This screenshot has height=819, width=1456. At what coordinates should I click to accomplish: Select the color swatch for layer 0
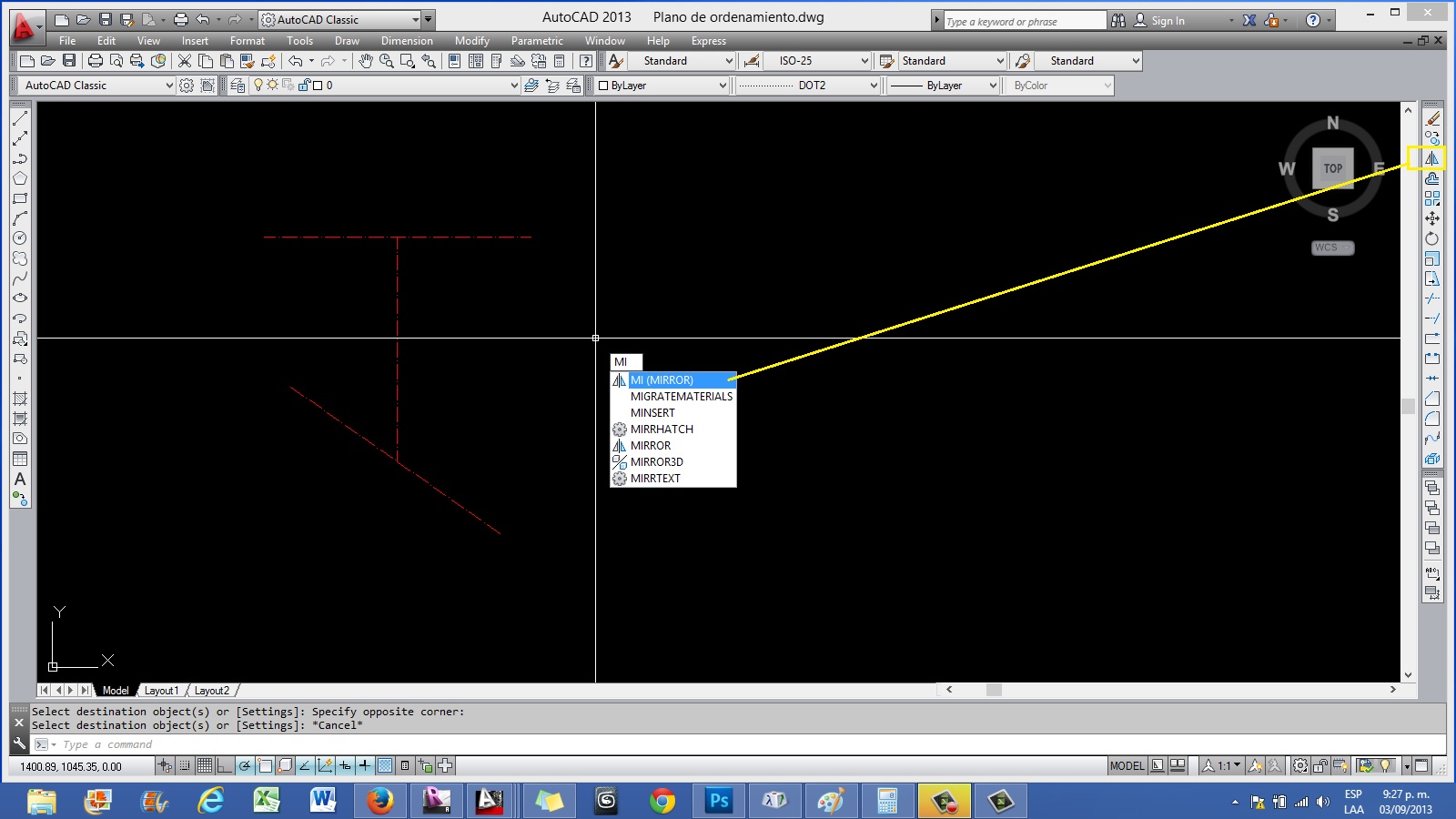318,85
